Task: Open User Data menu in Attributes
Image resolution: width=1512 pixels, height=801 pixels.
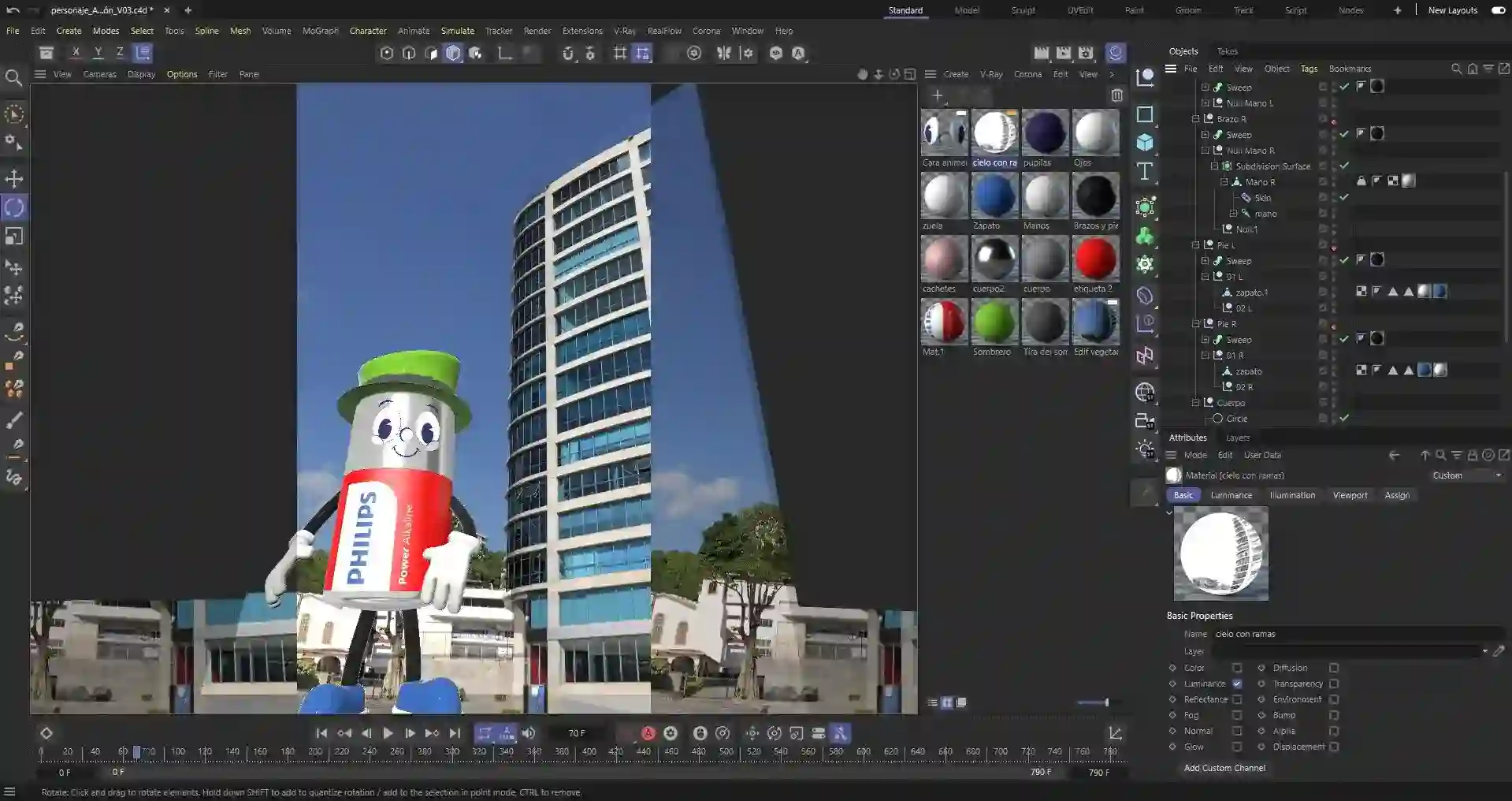Action: [1262, 455]
